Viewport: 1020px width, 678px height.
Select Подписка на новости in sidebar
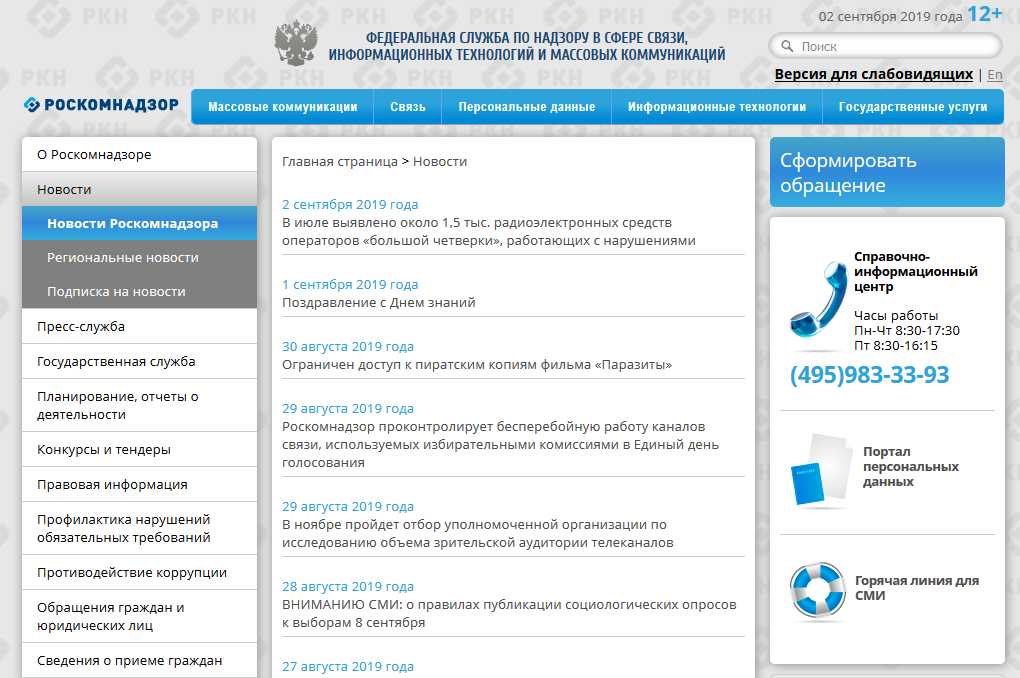coord(116,291)
